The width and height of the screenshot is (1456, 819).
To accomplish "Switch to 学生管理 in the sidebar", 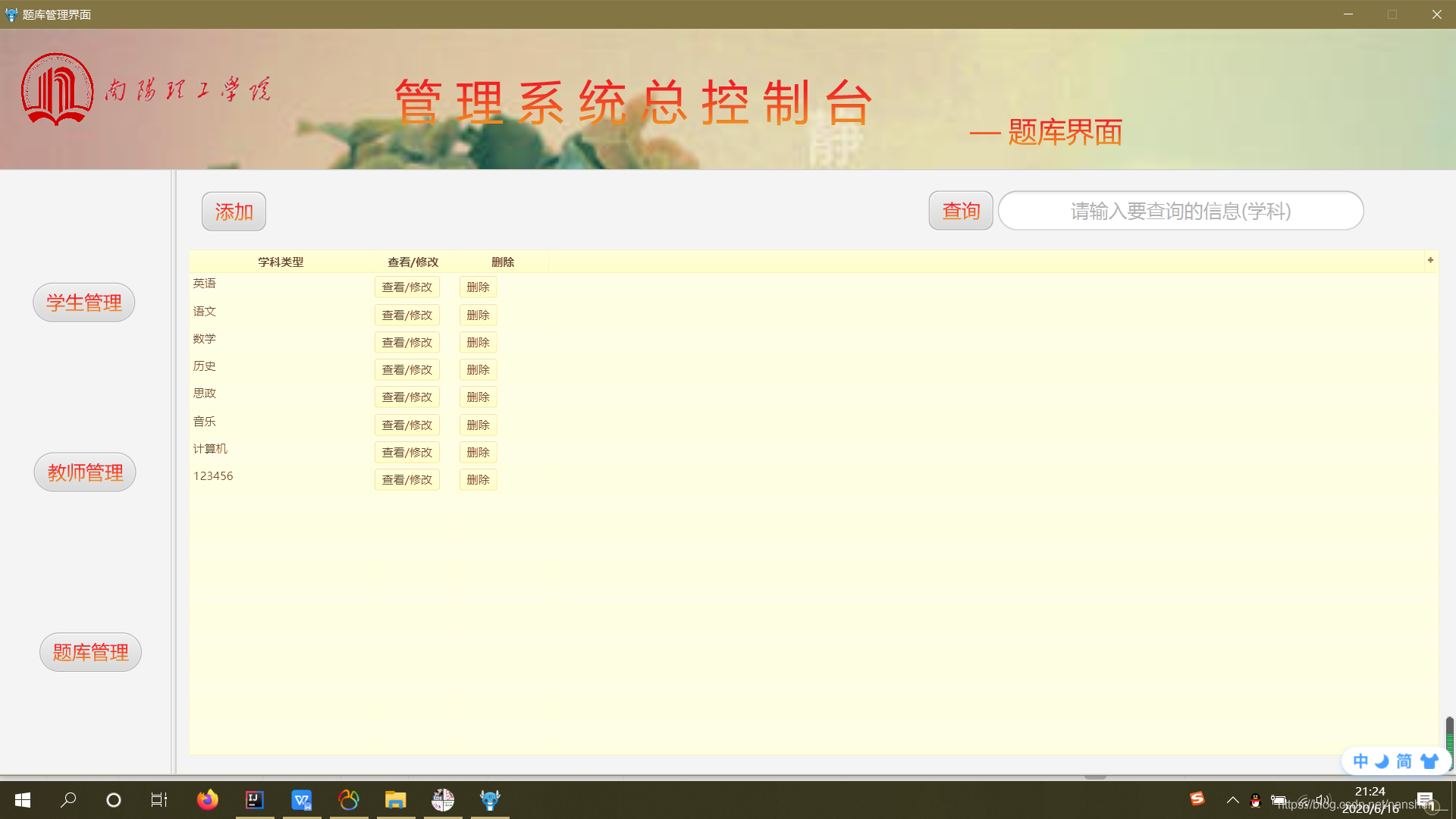I will 83,302.
